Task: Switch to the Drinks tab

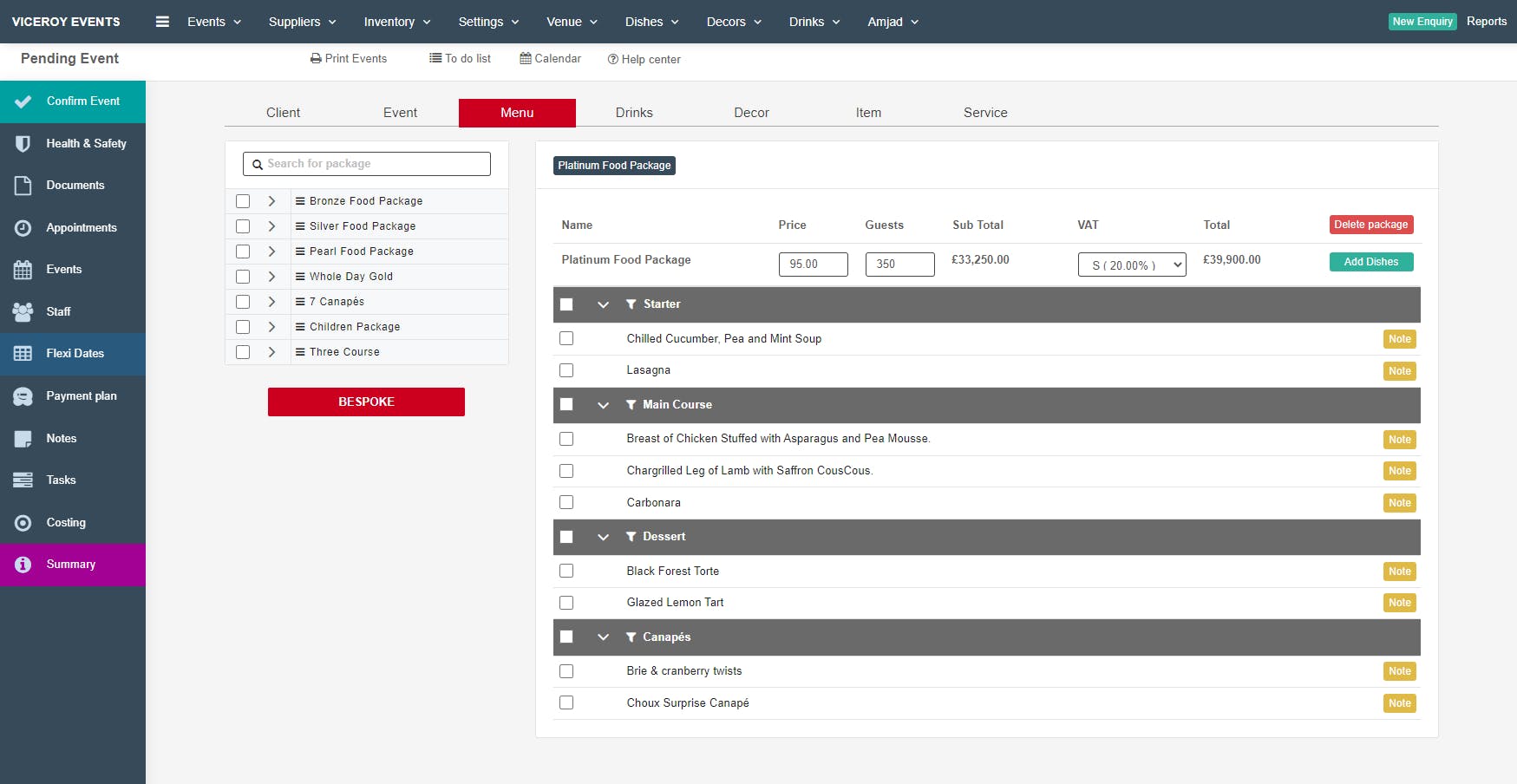Action: point(634,113)
